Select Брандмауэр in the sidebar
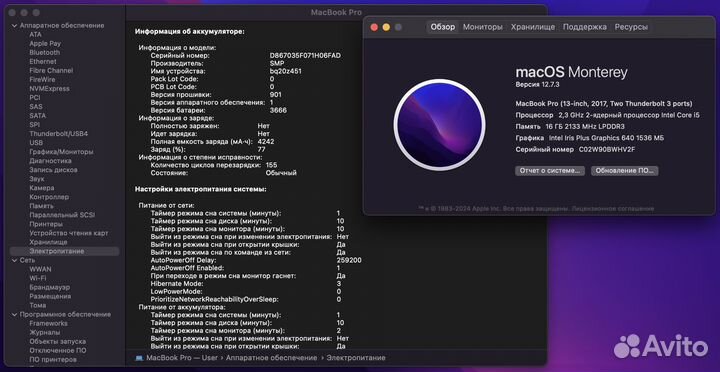Image resolution: width=720 pixels, height=372 pixels. pyautogui.click(x=50, y=287)
